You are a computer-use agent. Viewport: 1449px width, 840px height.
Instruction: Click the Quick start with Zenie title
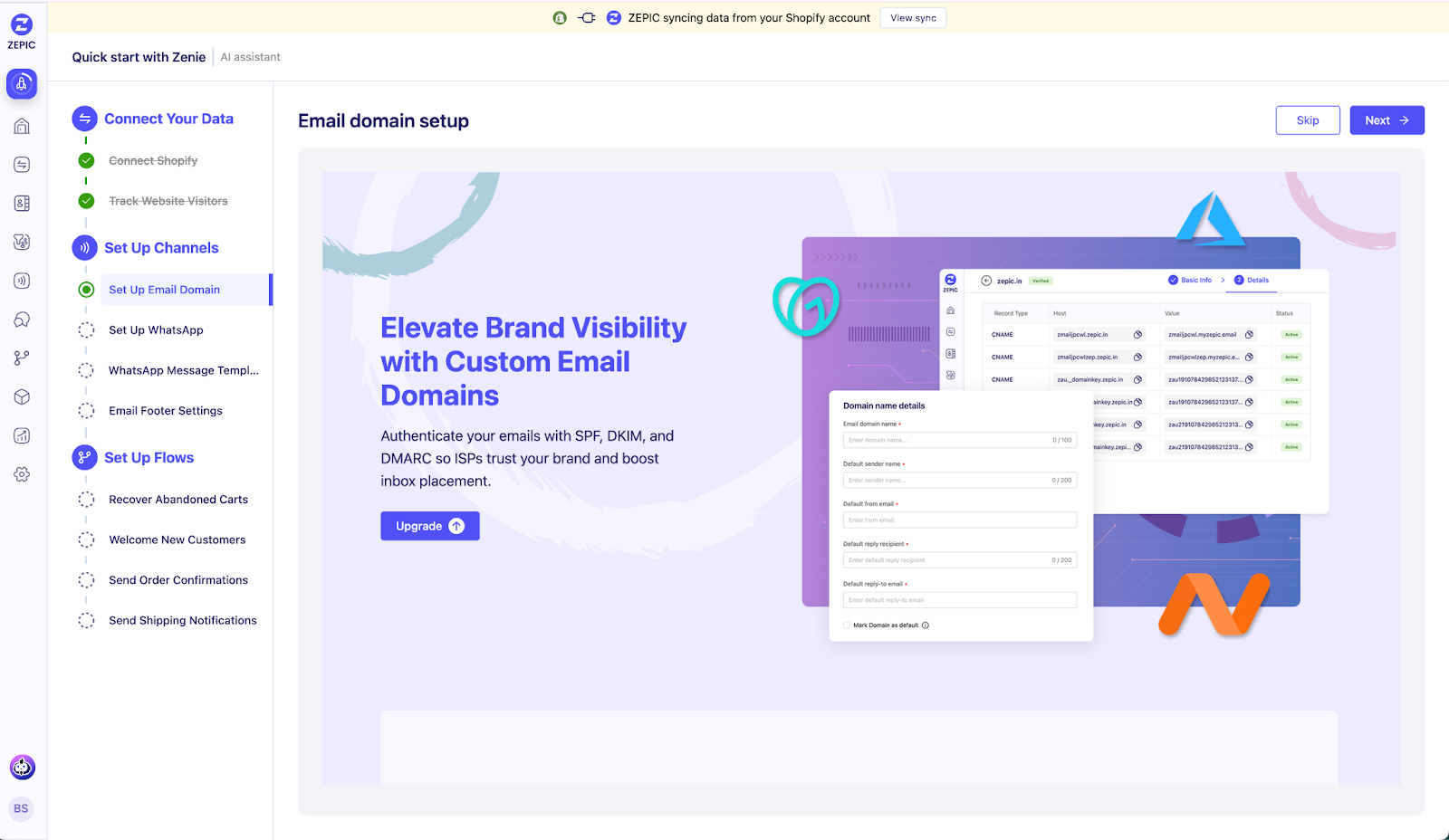click(139, 57)
